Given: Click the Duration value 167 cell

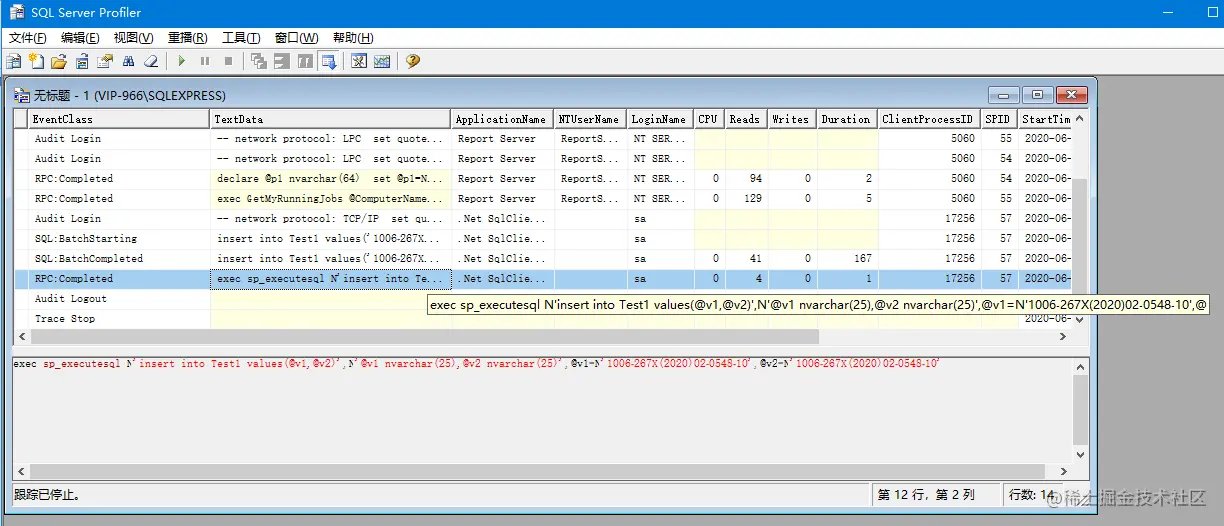Looking at the screenshot, I should 847,259.
